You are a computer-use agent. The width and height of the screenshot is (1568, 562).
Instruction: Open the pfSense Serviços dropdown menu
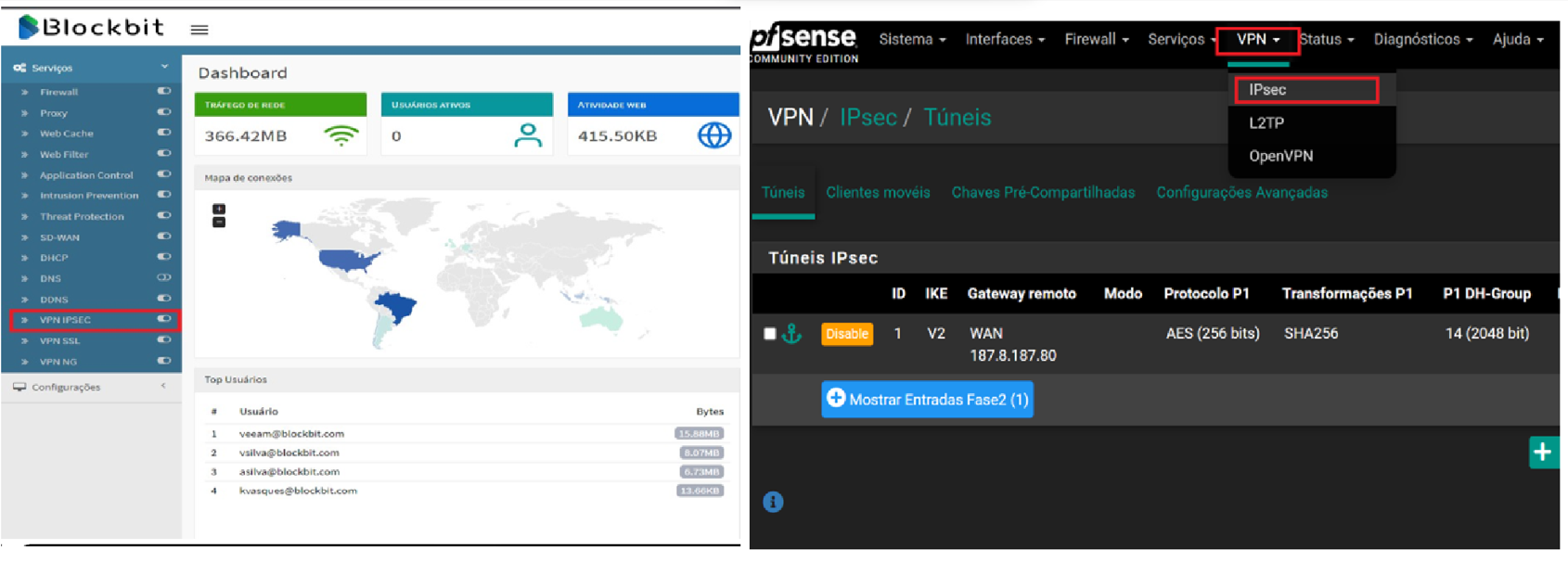pyautogui.click(x=1181, y=39)
